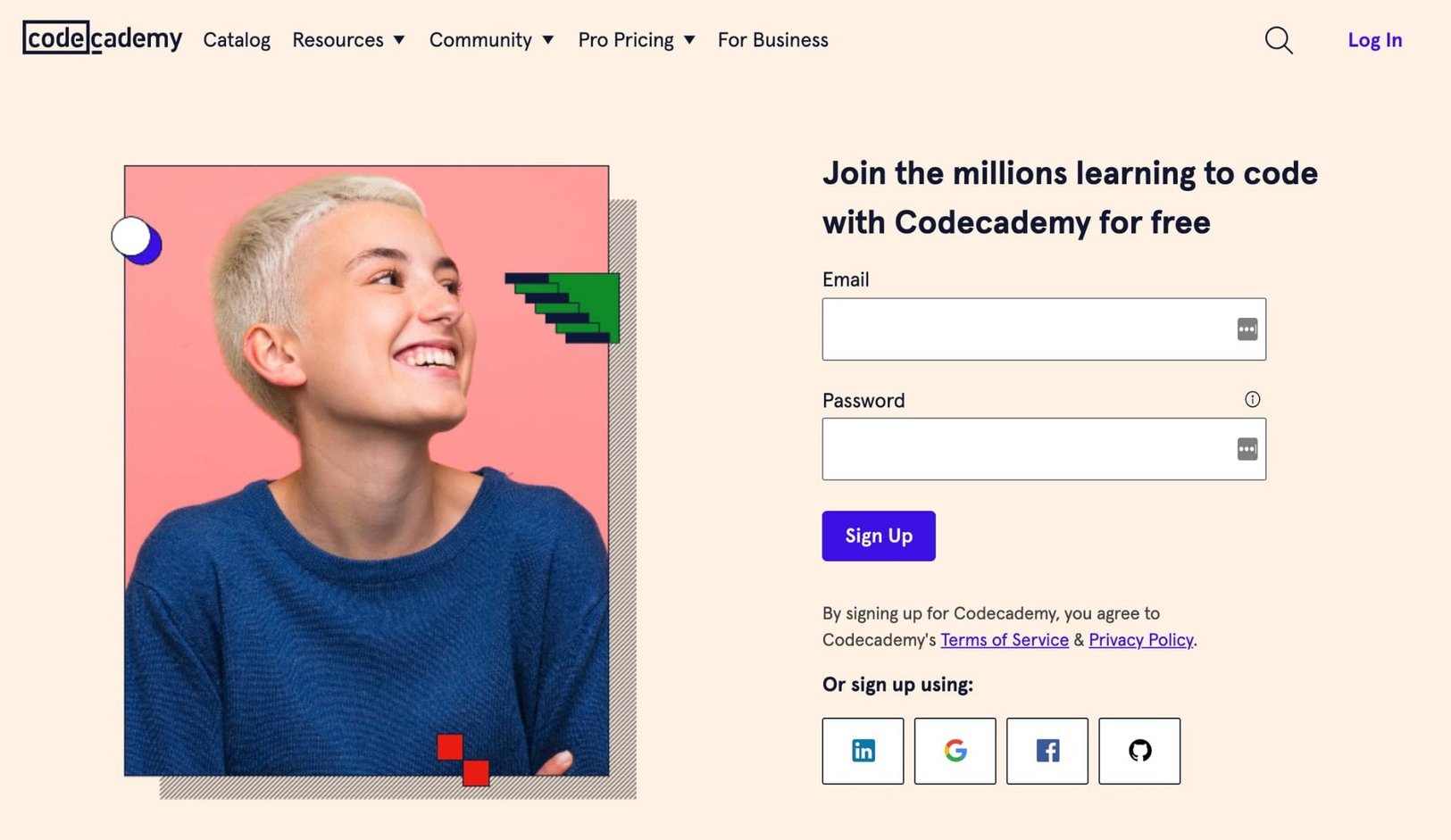Click the ellipsis icon in the Password field
Screen dimensions: 1451x840
[x=1247, y=449]
